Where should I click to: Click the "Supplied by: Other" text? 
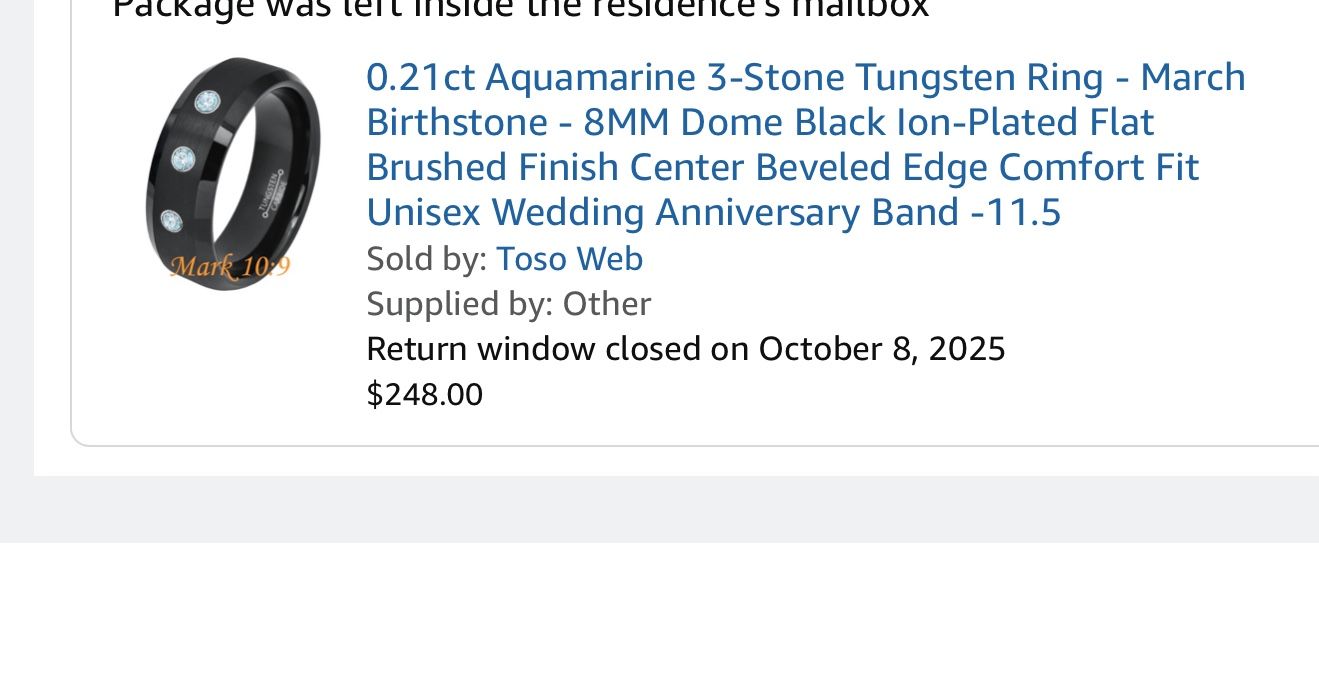(508, 303)
